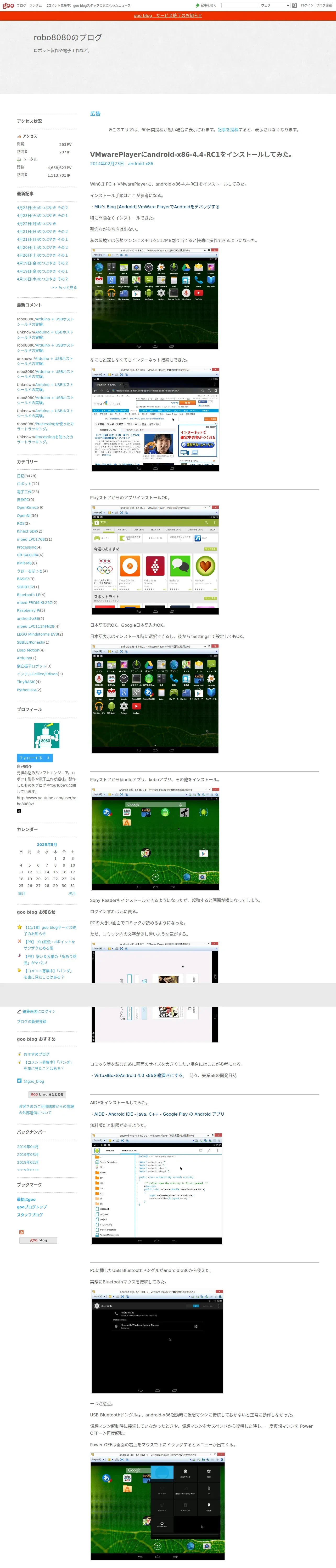
Task: Open the robo8080のブログ title
Action: 68,37
